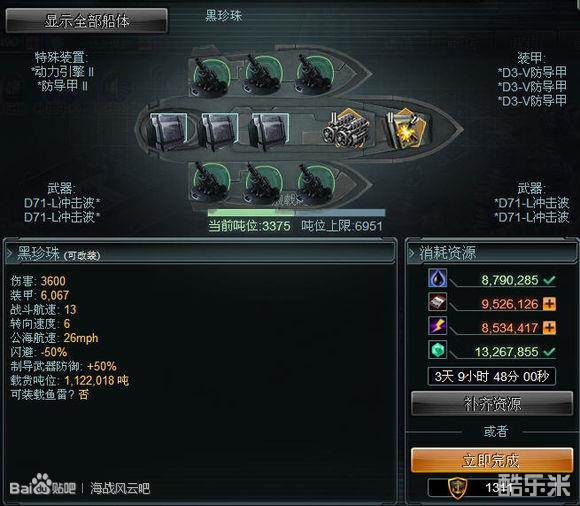Click the energy lightning resource icon
Screen dimensions: 580x506
pyautogui.click(x=437, y=325)
